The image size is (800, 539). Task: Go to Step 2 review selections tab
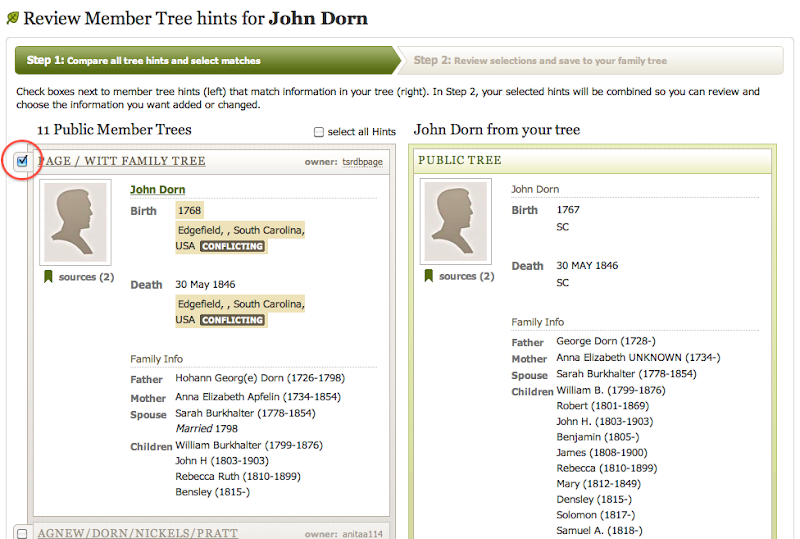pos(590,60)
